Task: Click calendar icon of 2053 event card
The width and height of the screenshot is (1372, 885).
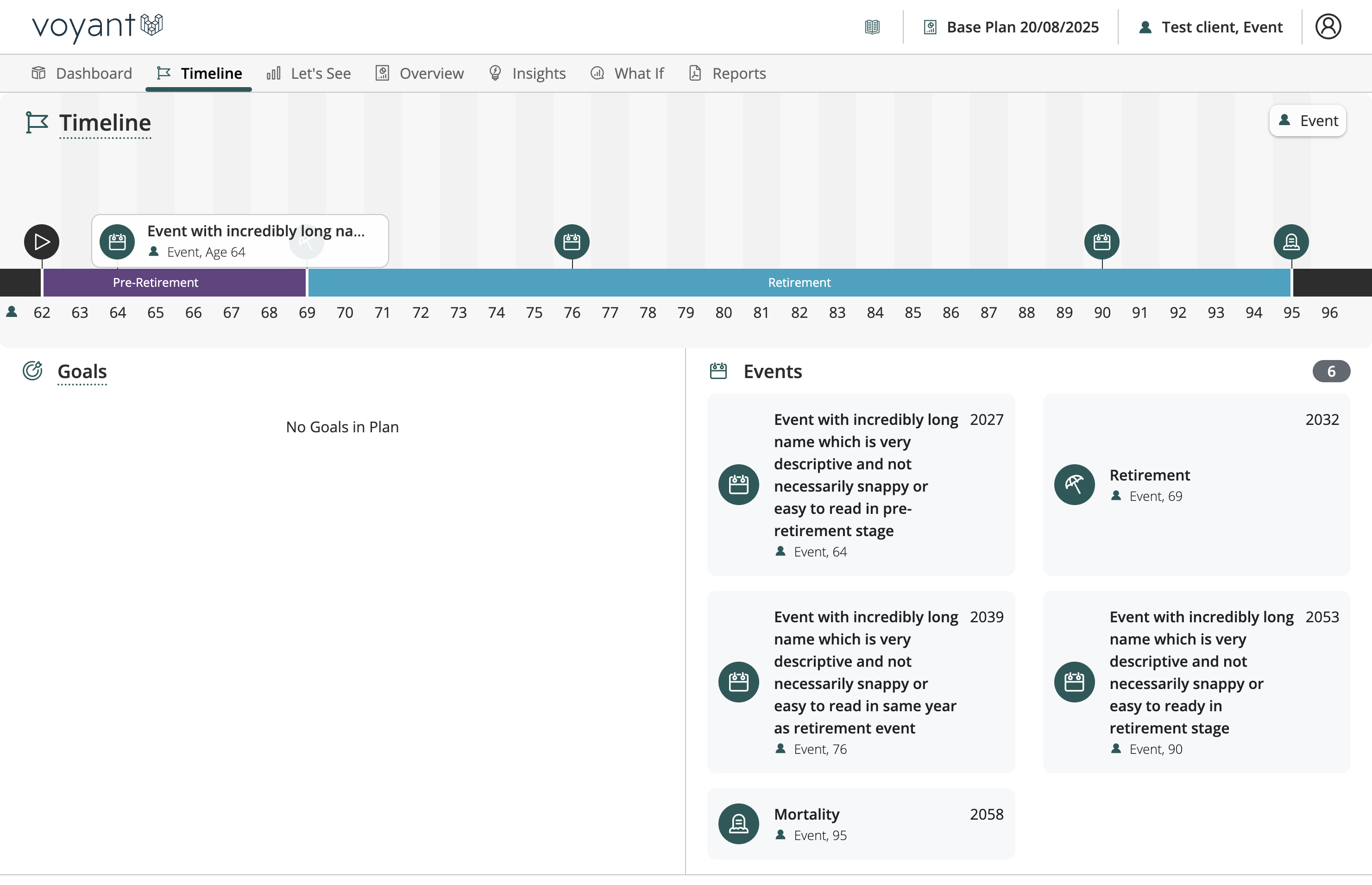Action: coord(1074,682)
